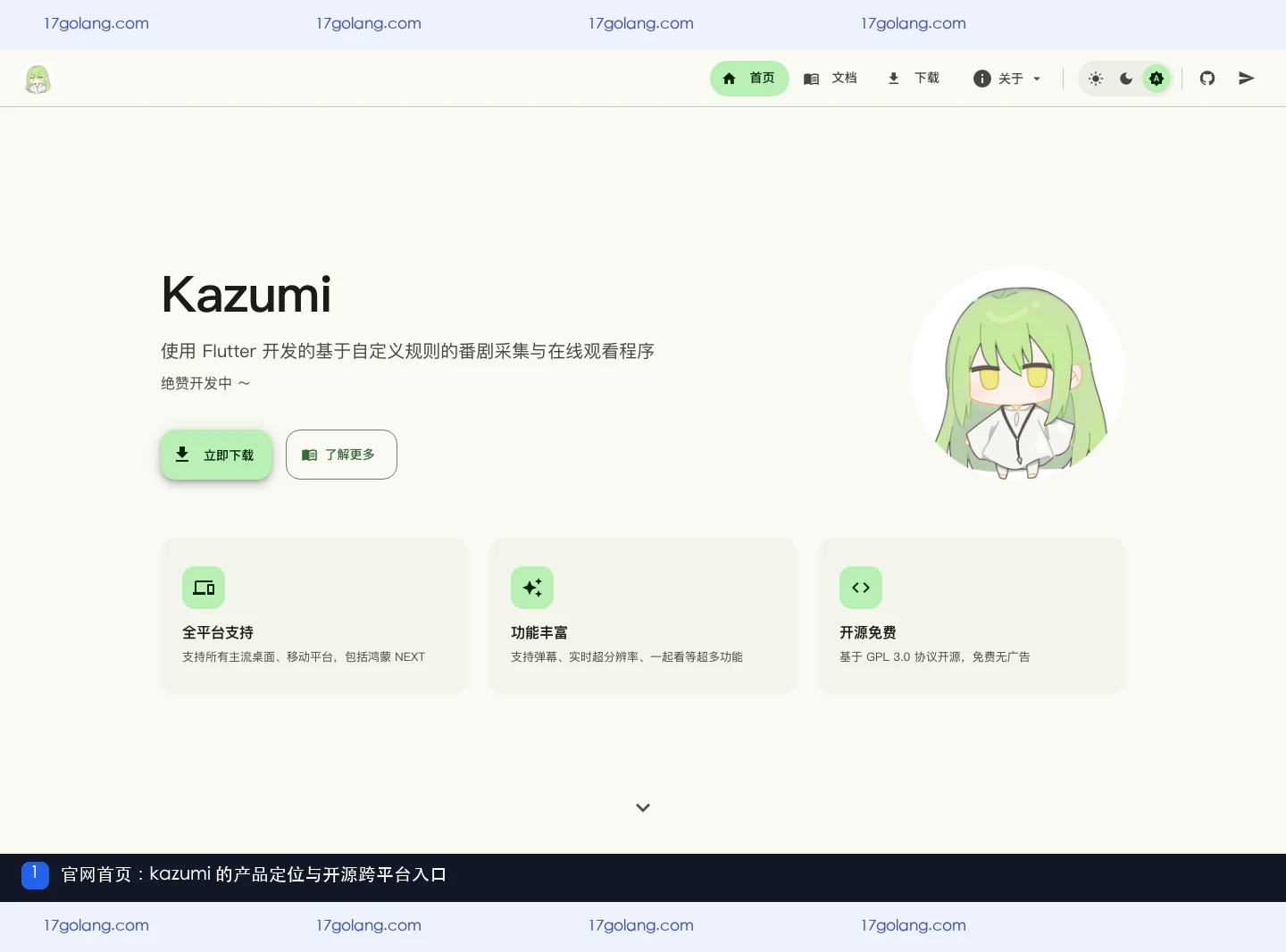The height and width of the screenshot is (952, 1286).
Task: Click the Kazumi mascot avatar image
Action: pyautogui.click(x=1018, y=374)
